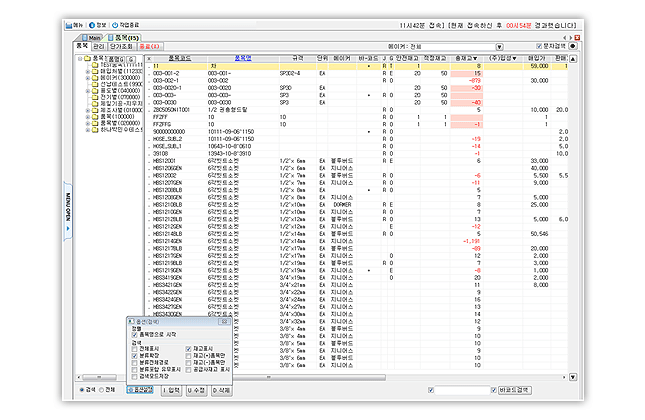The image size is (645, 420).
Task: Toggle the 재고표시 checkbox
Action: (188, 349)
